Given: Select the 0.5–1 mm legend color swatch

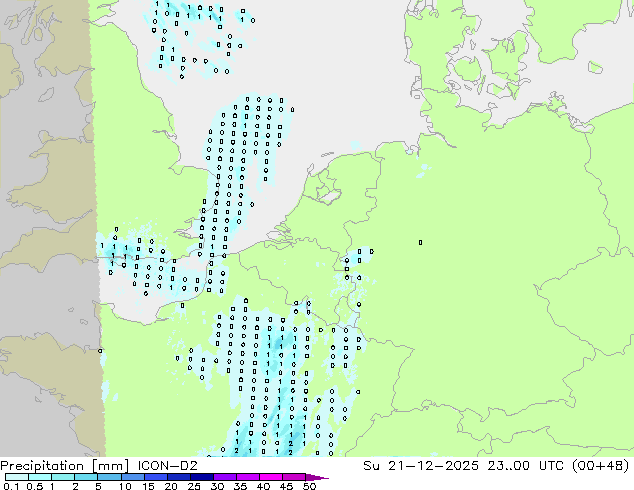Looking at the screenshot, I should 40,477.
